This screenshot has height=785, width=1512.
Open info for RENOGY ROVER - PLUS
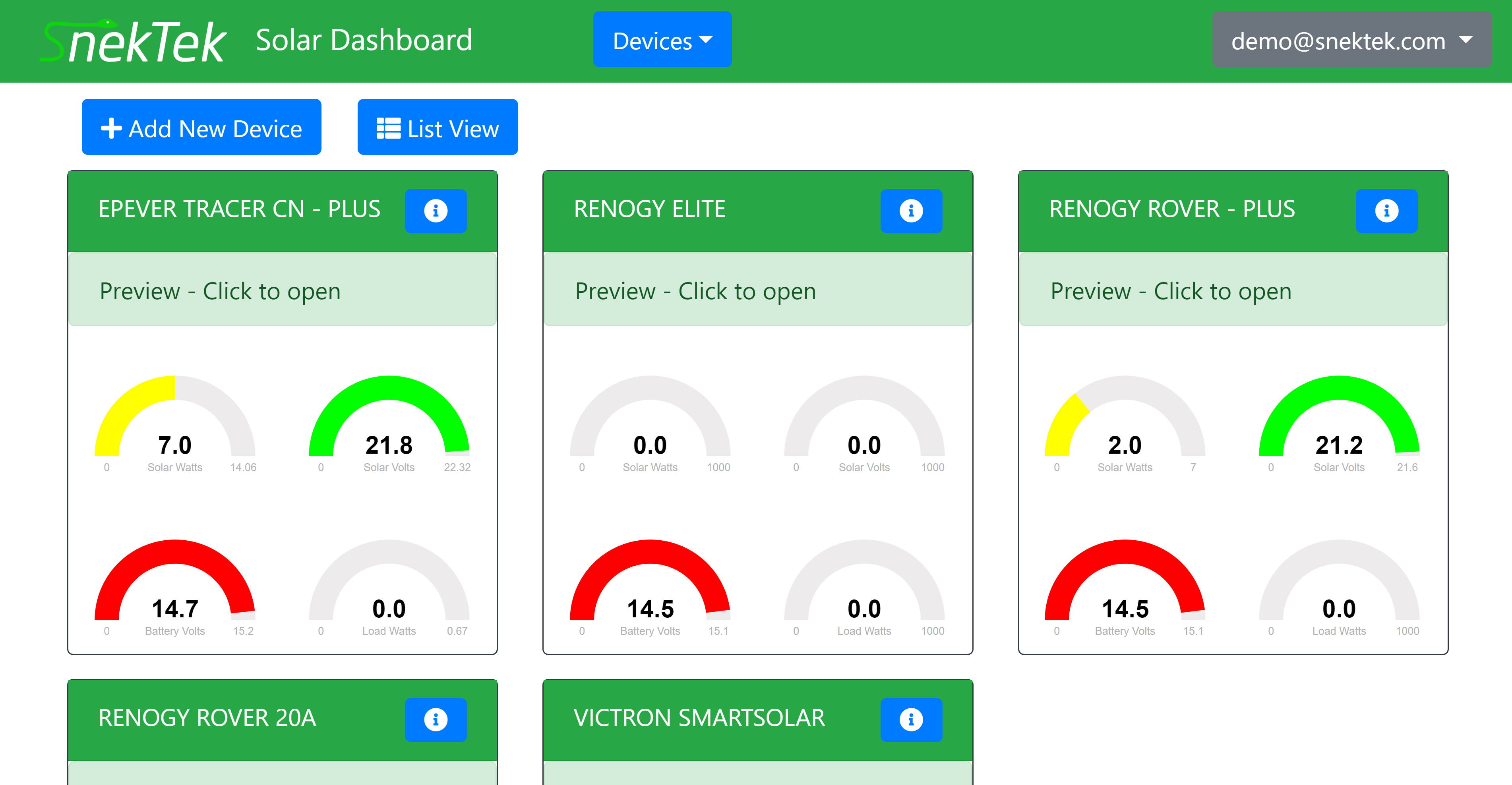point(1386,211)
